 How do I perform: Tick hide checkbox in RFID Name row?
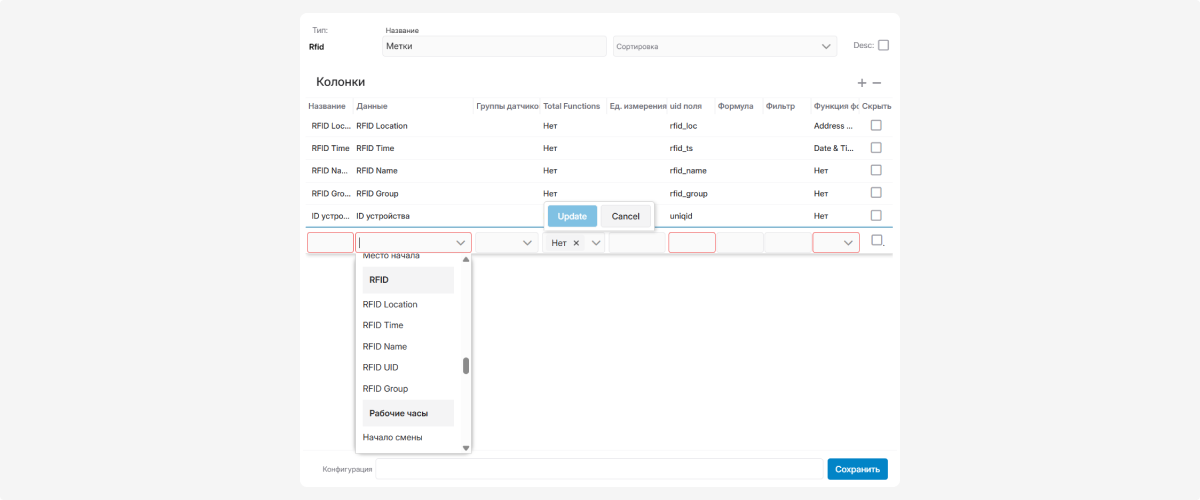(x=876, y=170)
